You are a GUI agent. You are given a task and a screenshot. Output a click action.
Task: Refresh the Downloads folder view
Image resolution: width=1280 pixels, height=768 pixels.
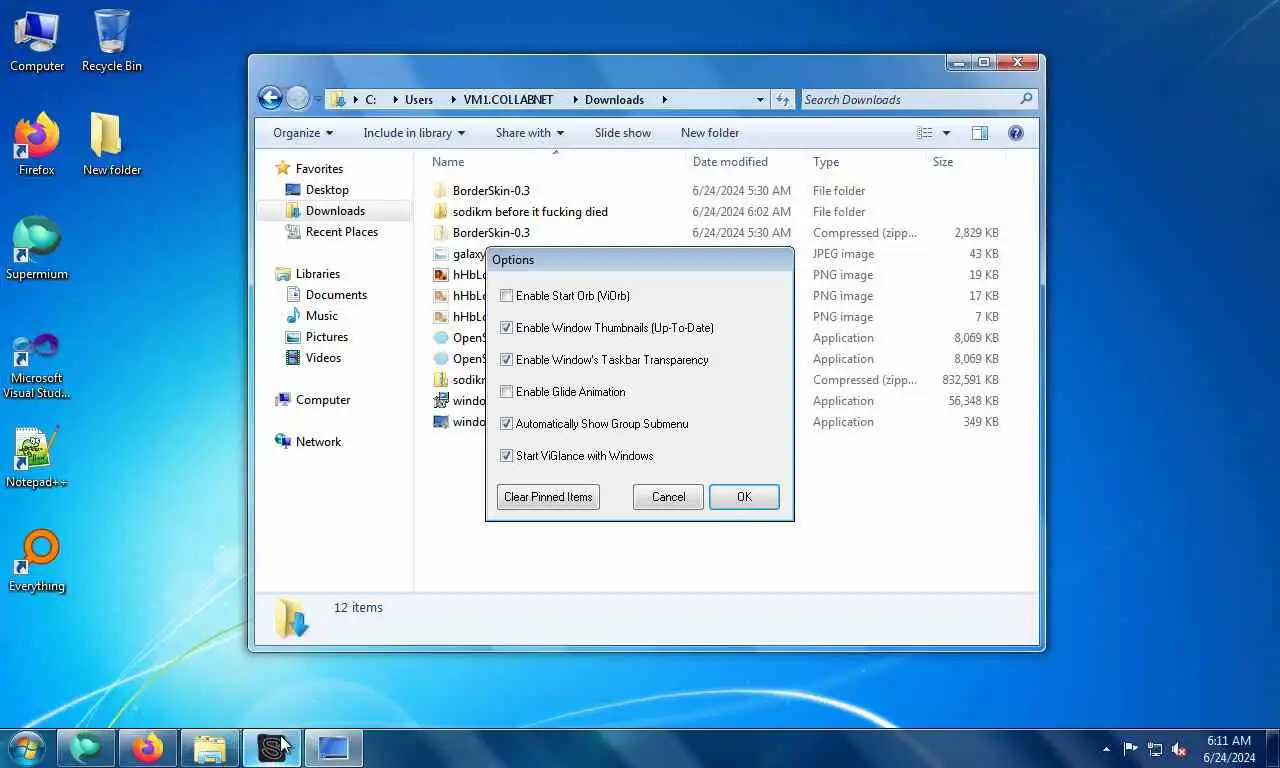(783, 100)
